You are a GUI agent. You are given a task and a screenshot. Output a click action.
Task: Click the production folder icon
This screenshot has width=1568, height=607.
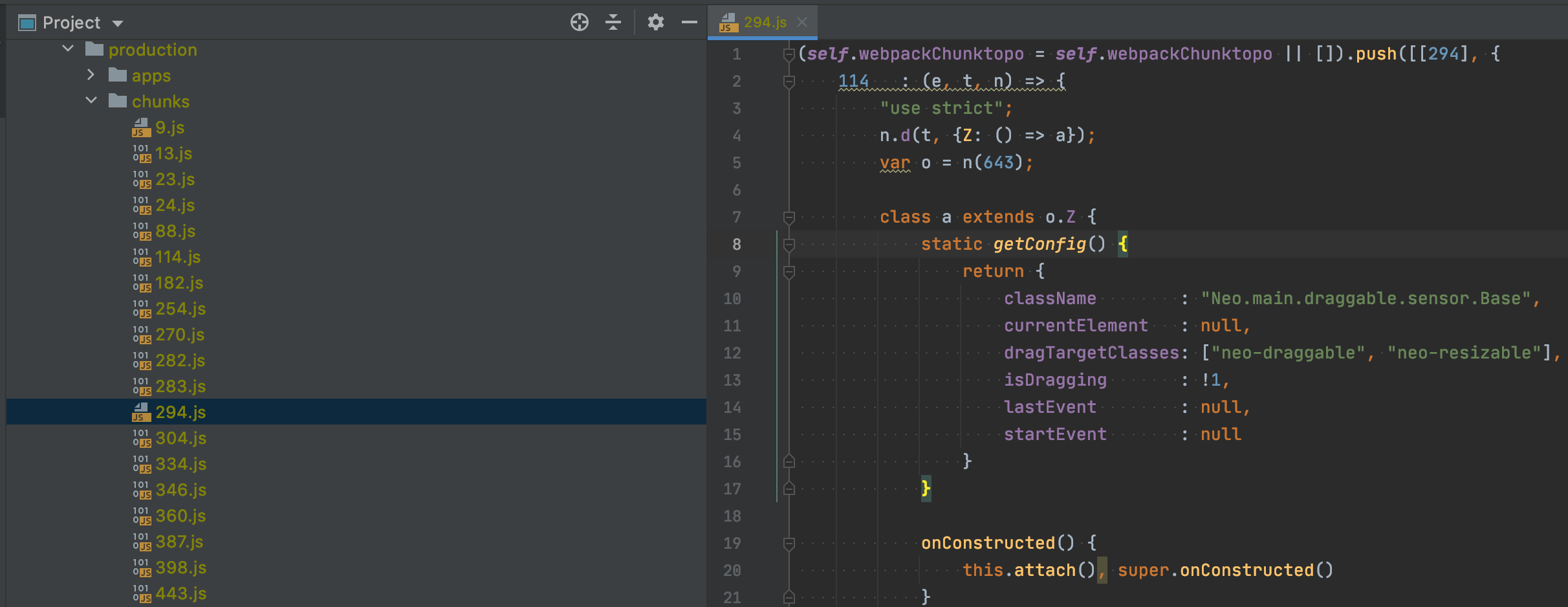tap(94, 49)
